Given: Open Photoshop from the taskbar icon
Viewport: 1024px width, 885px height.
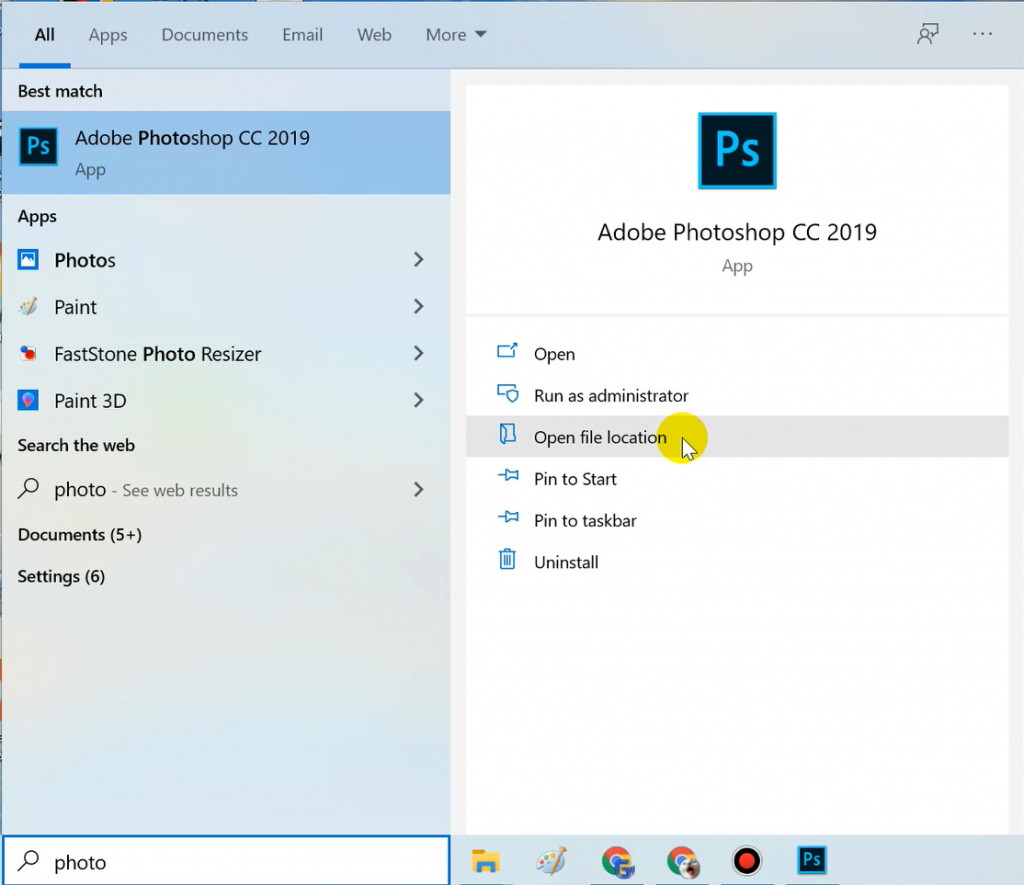Looking at the screenshot, I should (812, 860).
